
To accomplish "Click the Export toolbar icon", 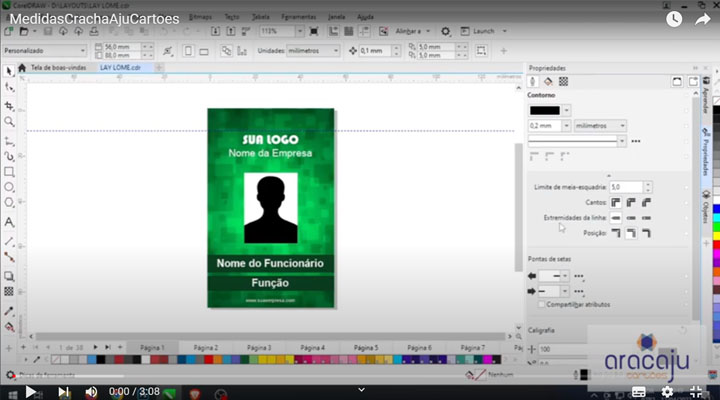I will point(231,31).
